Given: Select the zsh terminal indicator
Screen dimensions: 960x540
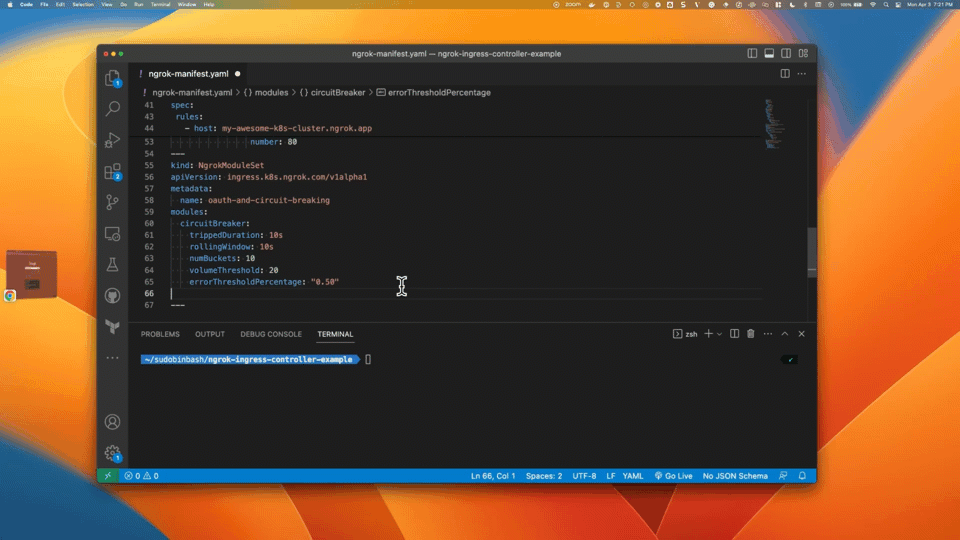Looking at the screenshot, I should coord(685,334).
